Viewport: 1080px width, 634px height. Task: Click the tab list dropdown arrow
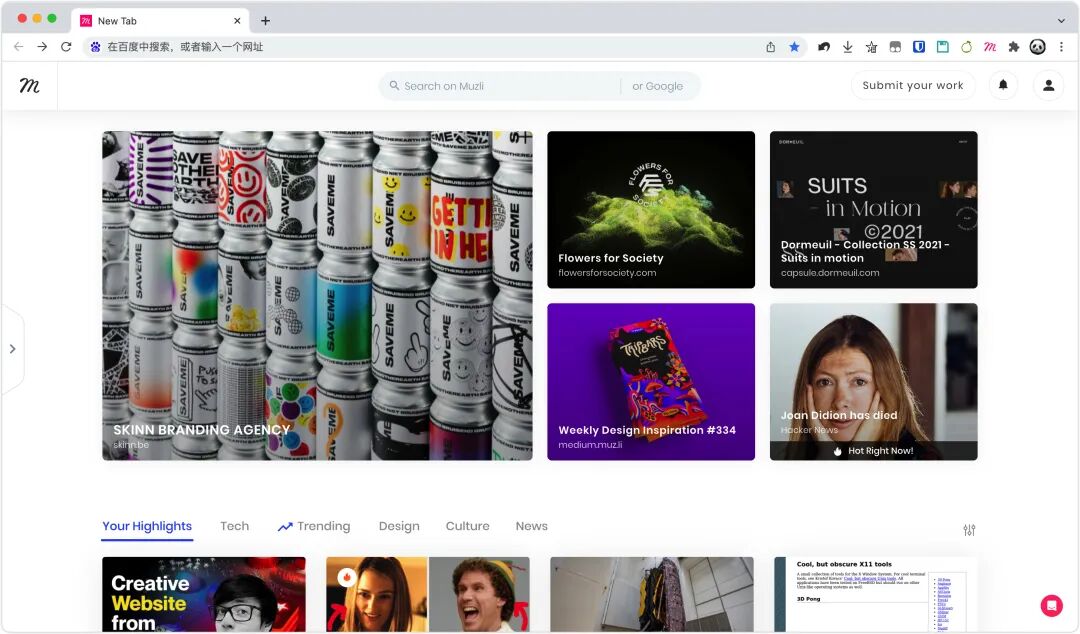point(1061,21)
